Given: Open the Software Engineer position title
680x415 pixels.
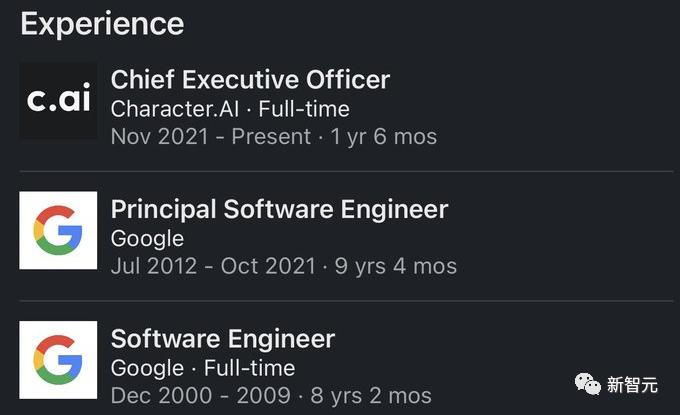Looking at the screenshot, I should pyautogui.click(x=222, y=338).
